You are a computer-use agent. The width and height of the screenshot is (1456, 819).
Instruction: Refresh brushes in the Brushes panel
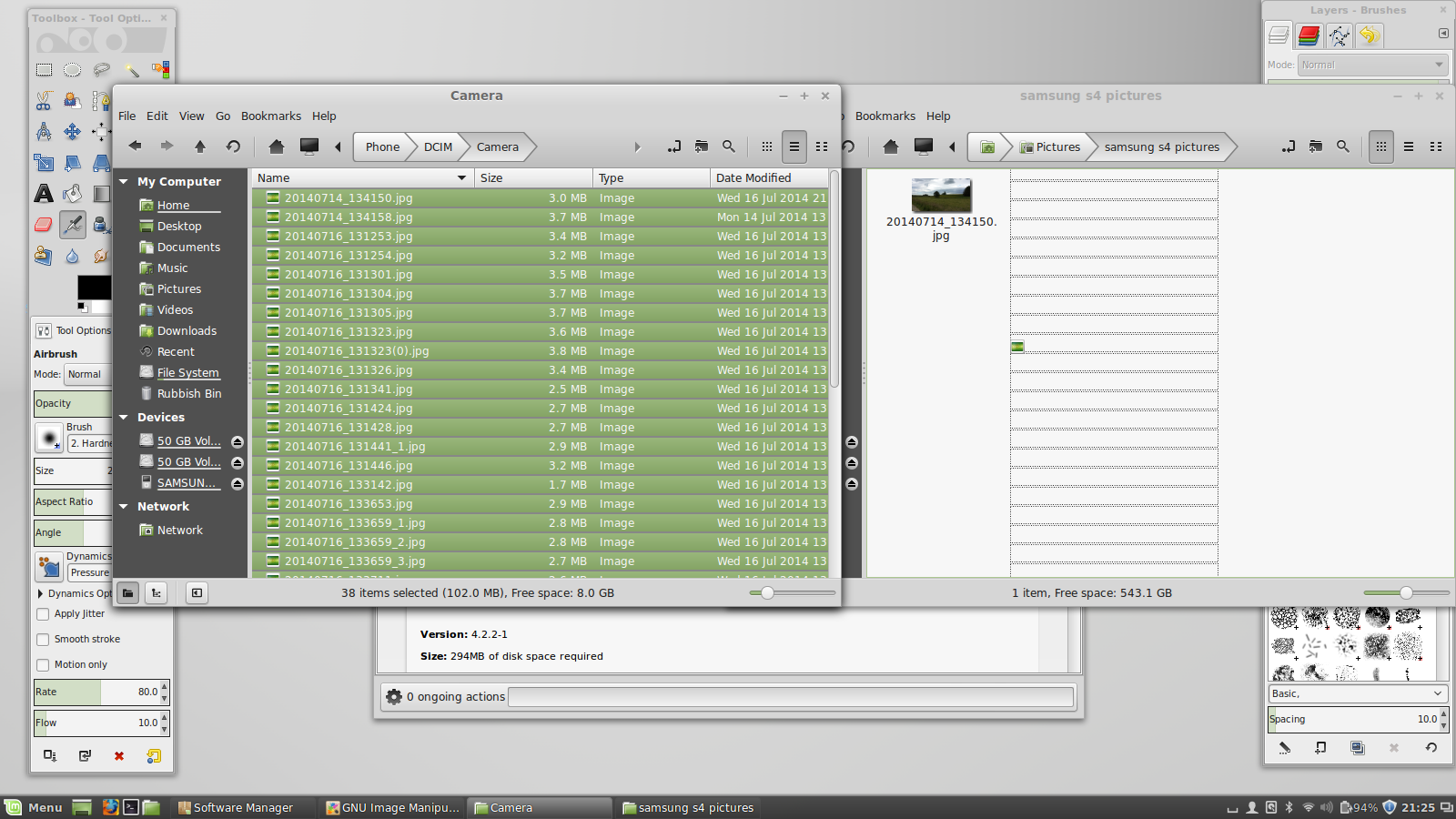point(1431,748)
